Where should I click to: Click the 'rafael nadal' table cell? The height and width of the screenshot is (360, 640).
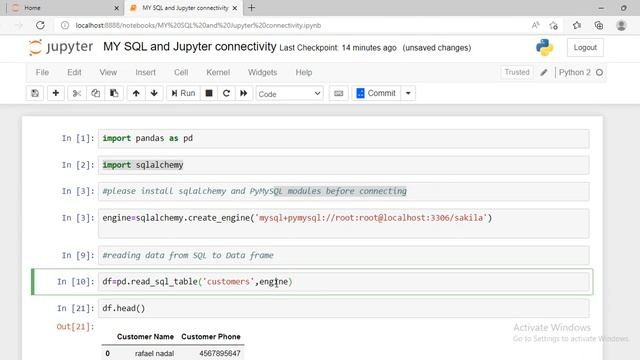tap(154, 353)
